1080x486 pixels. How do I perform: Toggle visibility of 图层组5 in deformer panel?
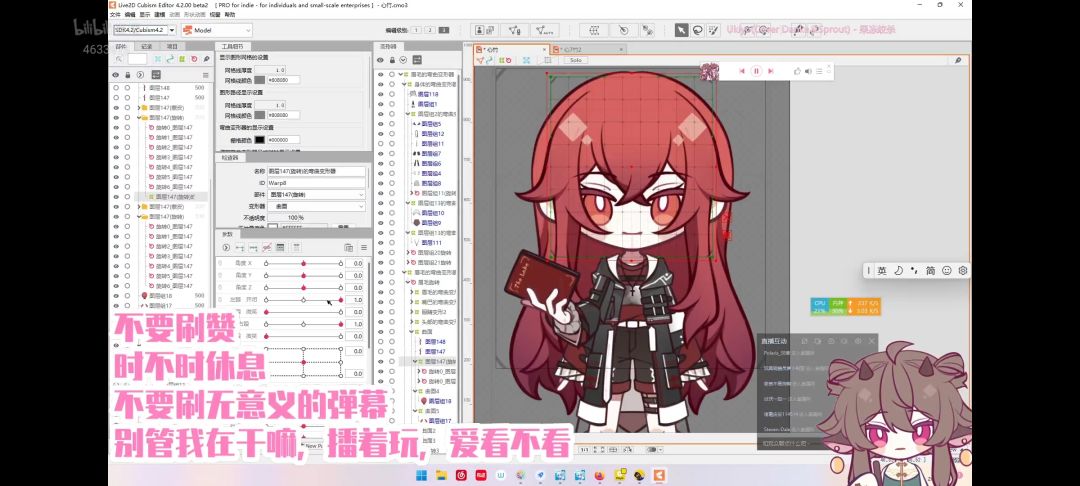(x=380, y=123)
